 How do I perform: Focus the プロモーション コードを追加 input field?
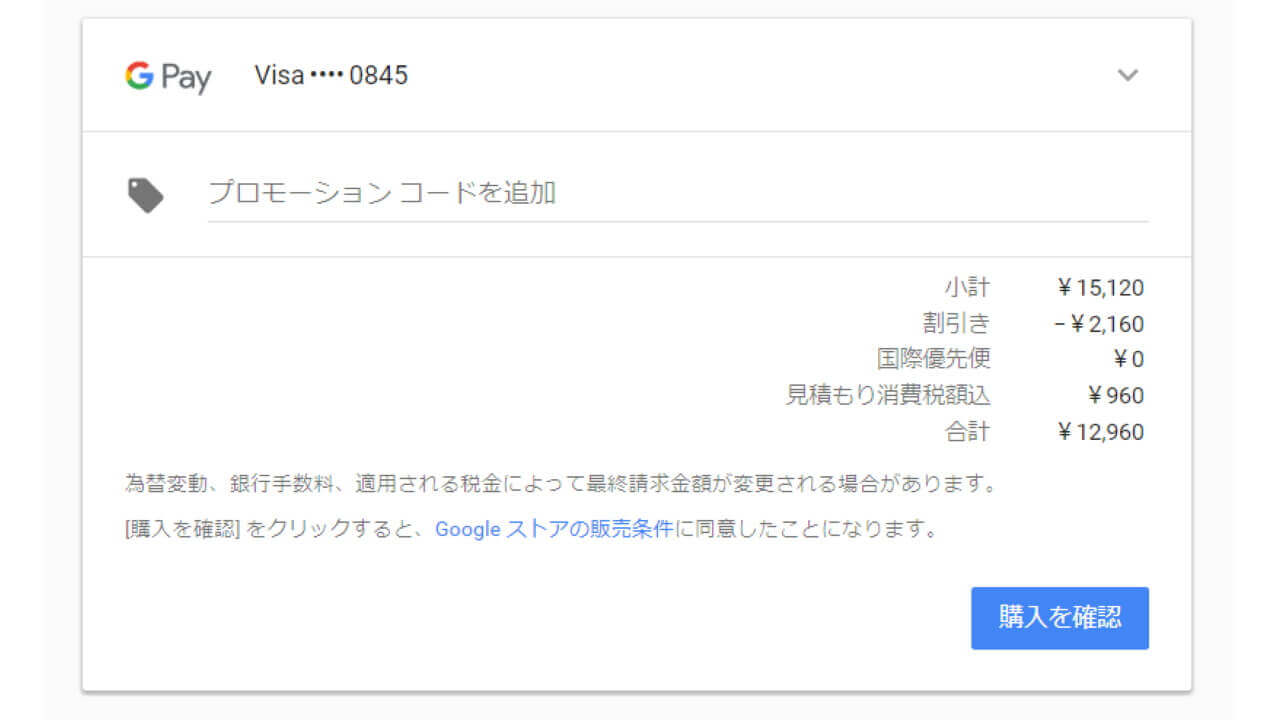tap(678, 193)
